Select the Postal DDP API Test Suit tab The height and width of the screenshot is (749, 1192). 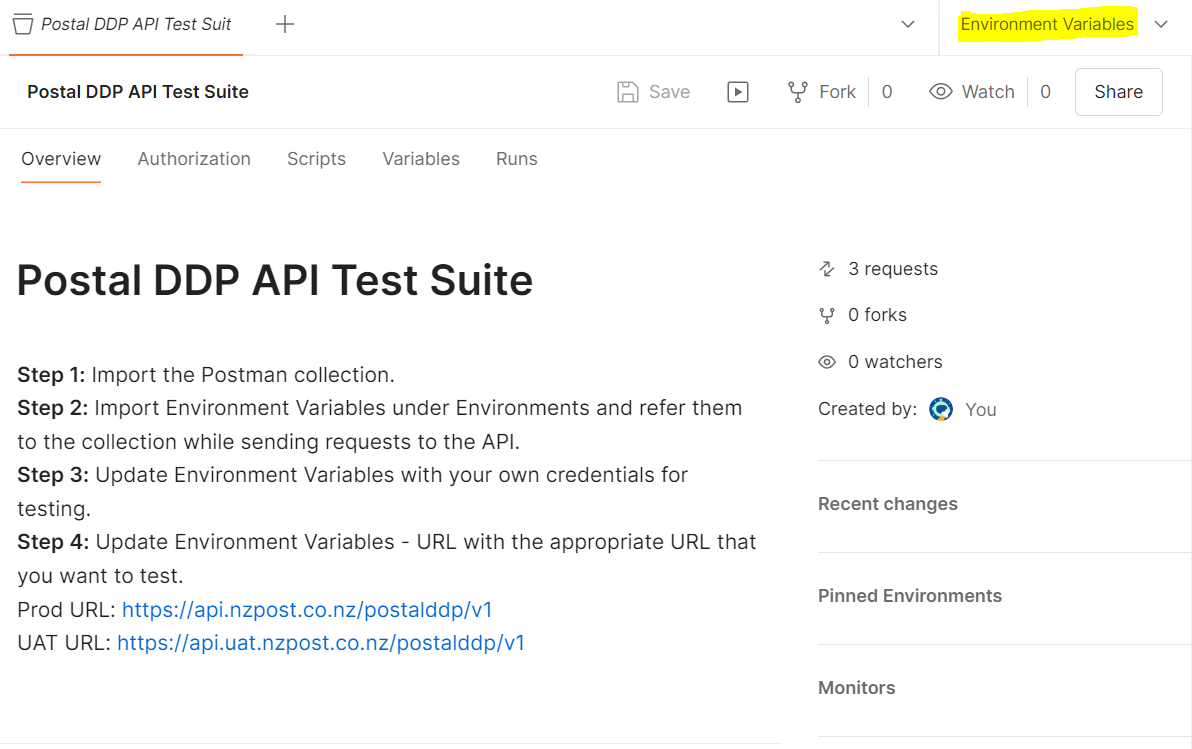tap(126, 24)
